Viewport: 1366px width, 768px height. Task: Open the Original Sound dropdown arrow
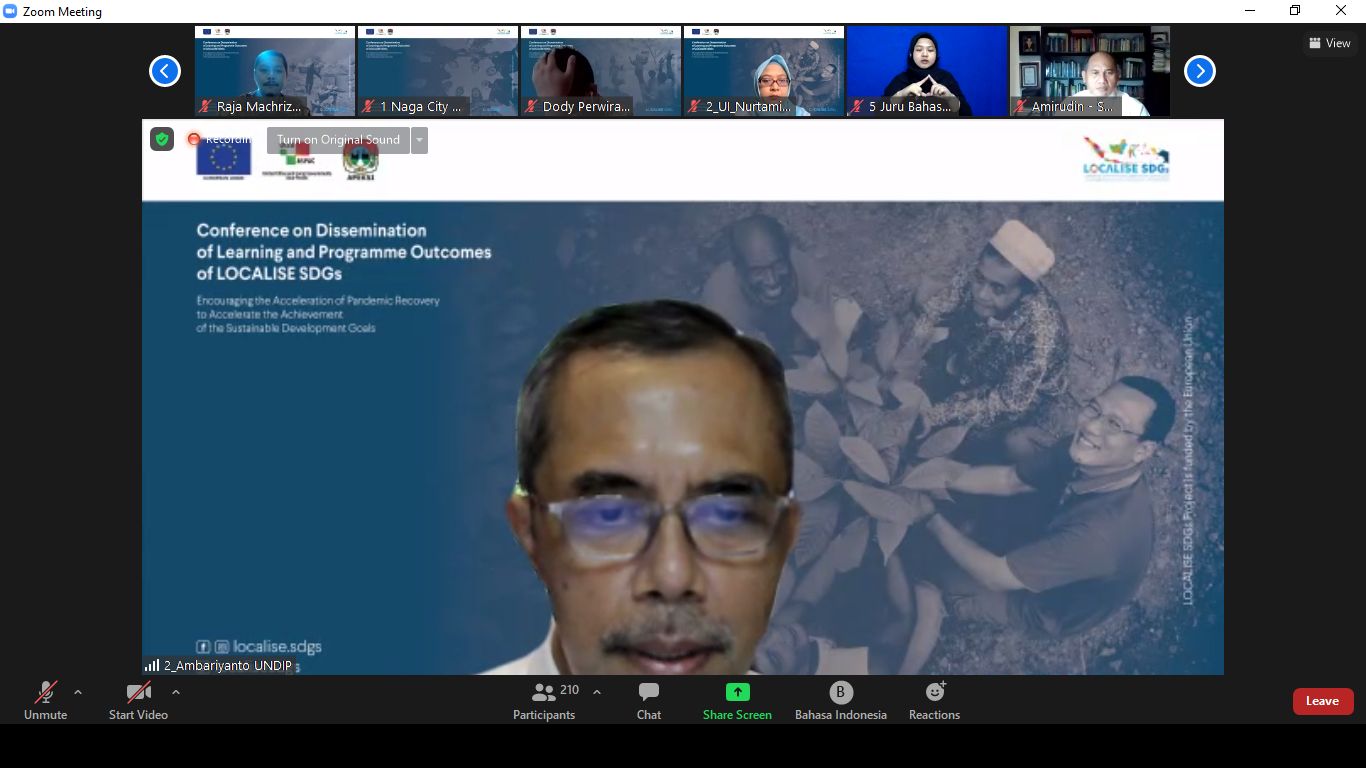pos(420,140)
